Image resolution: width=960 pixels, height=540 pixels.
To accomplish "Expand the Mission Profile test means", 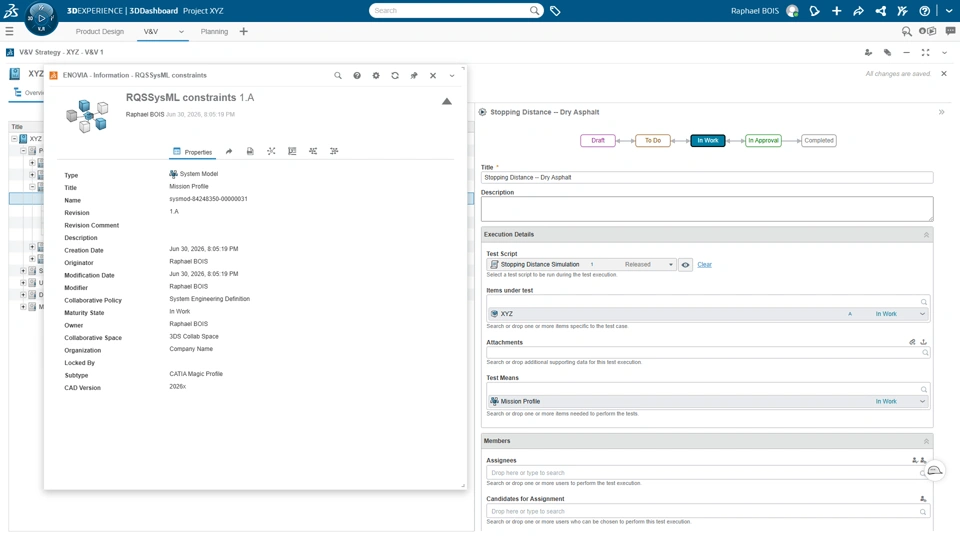I will (x=922, y=402).
